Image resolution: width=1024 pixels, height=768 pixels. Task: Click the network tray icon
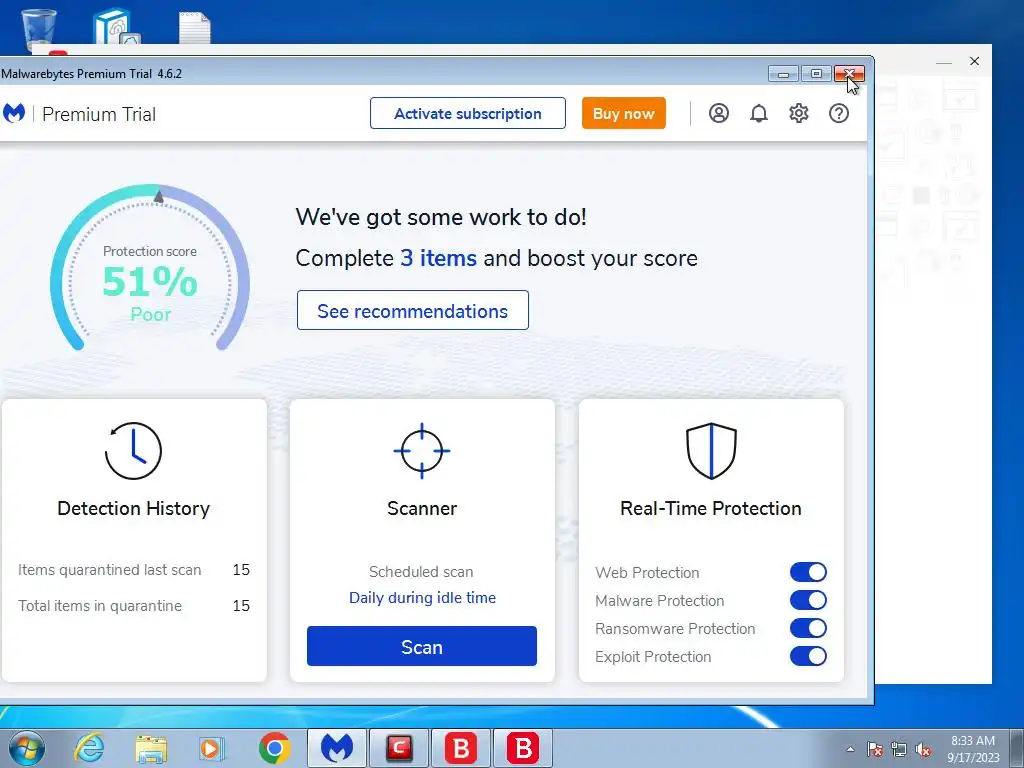coord(899,749)
